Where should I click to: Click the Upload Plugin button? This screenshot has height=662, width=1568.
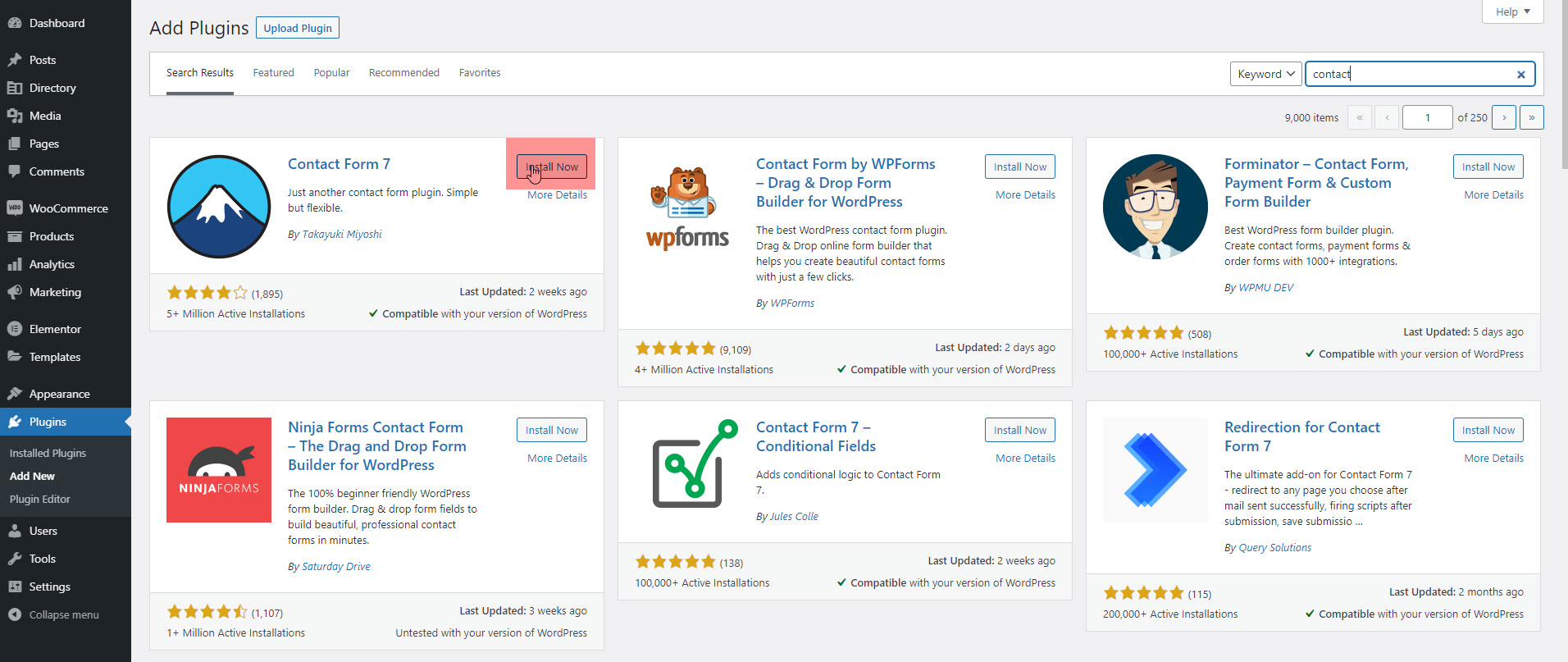pyautogui.click(x=298, y=28)
